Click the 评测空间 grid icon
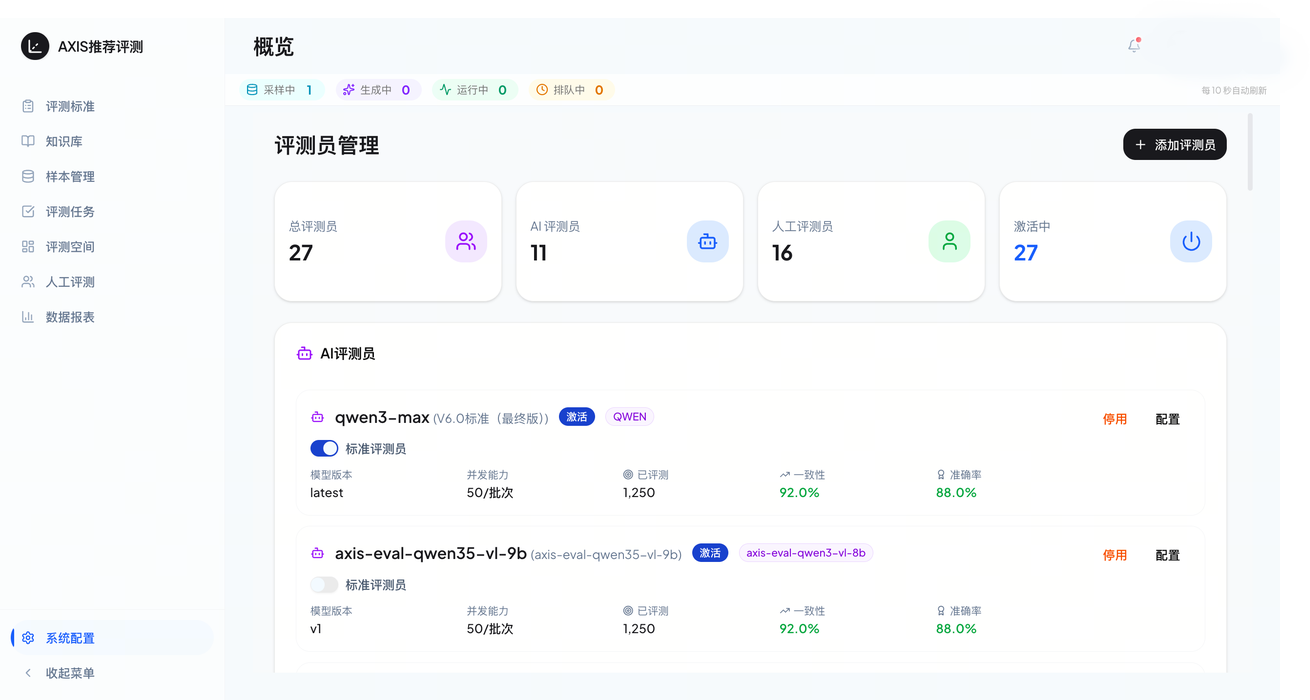 pyautogui.click(x=28, y=246)
